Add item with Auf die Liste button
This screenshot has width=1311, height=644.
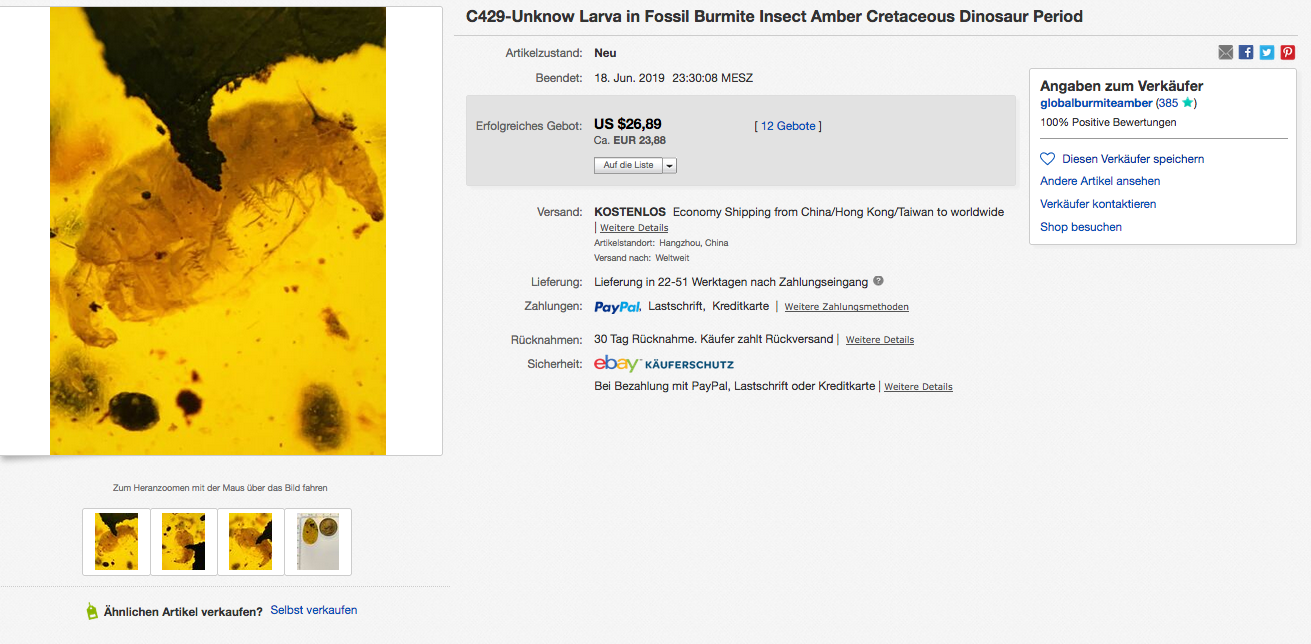pyautogui.click(x=629, y=165)
